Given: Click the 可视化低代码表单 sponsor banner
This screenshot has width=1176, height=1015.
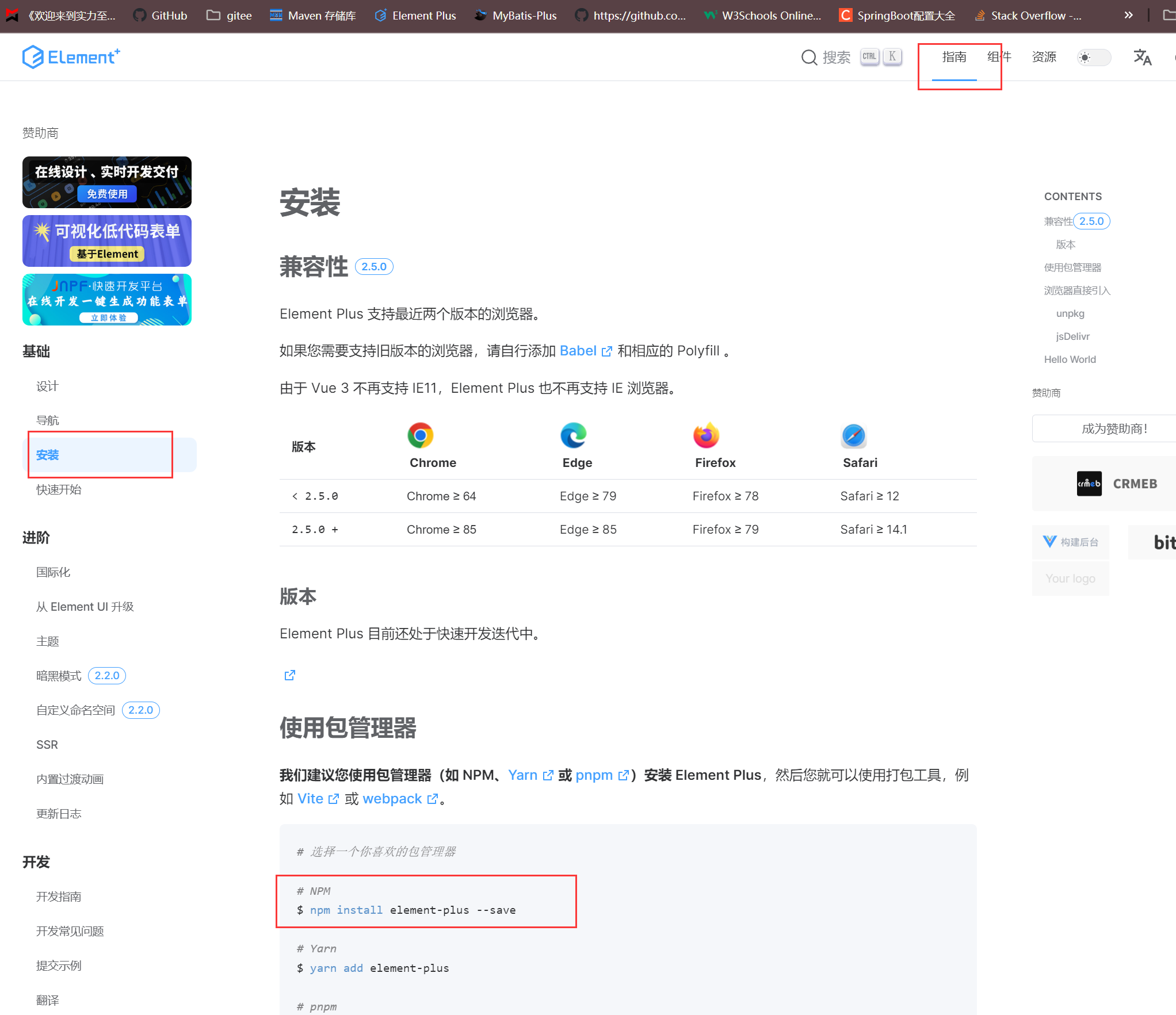Looking at the screenshot, I should [x=107, y=241].
